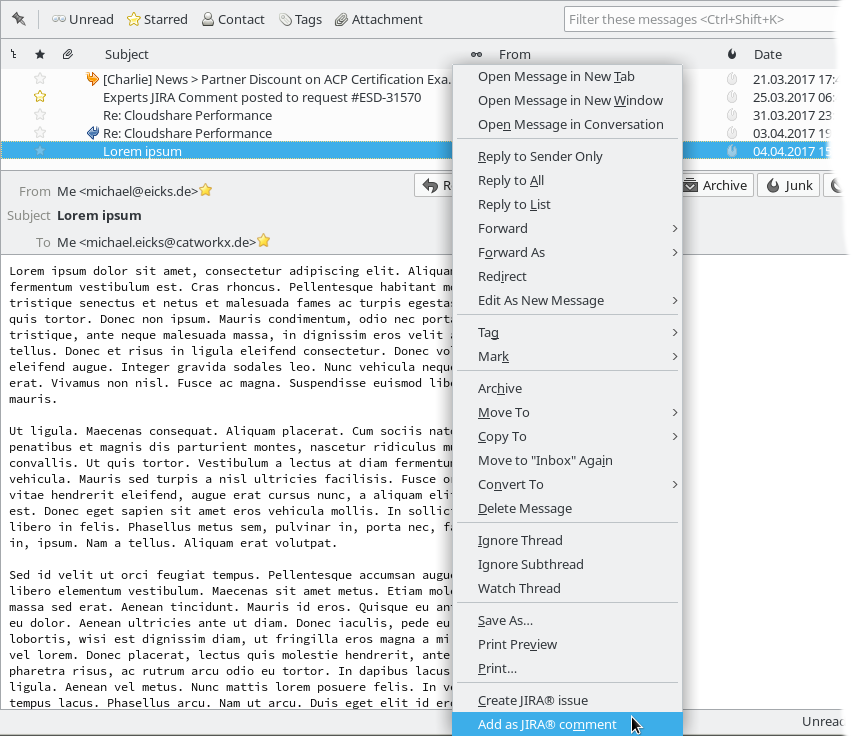Click the junk flame column header icon
This screenshot has width=859, height=736.
[x=732, y=54]
